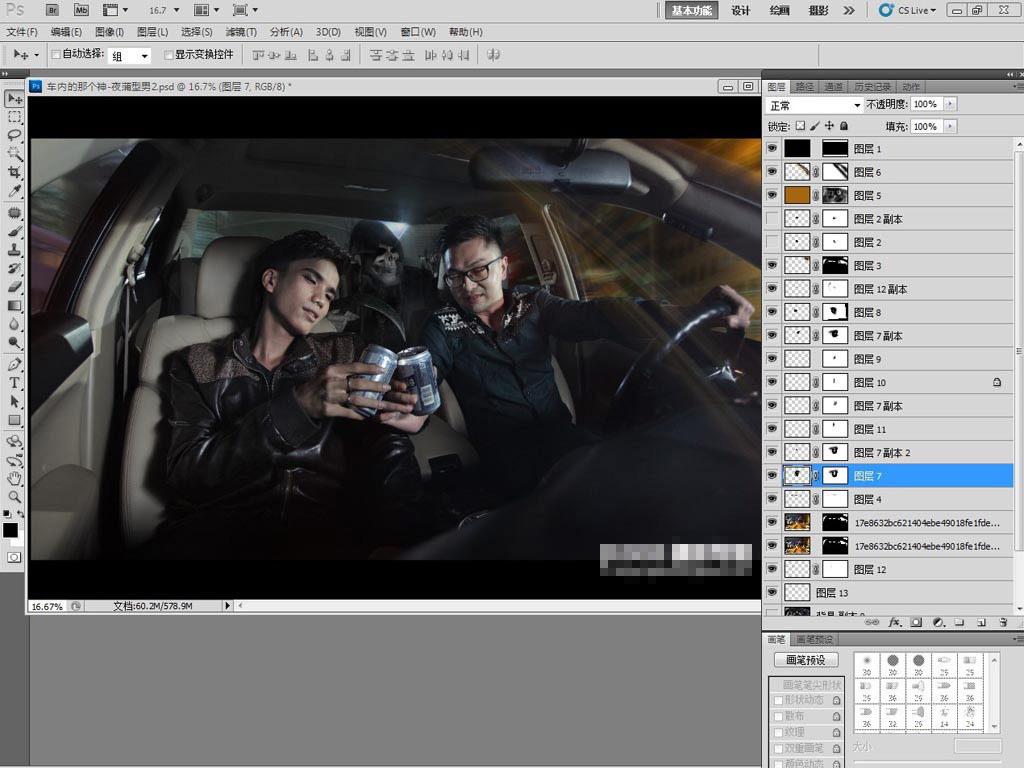This screenshot has width=1024, height=768.
Task: Open the 滤镜(T) menu
Action: [x=241, y=32]
